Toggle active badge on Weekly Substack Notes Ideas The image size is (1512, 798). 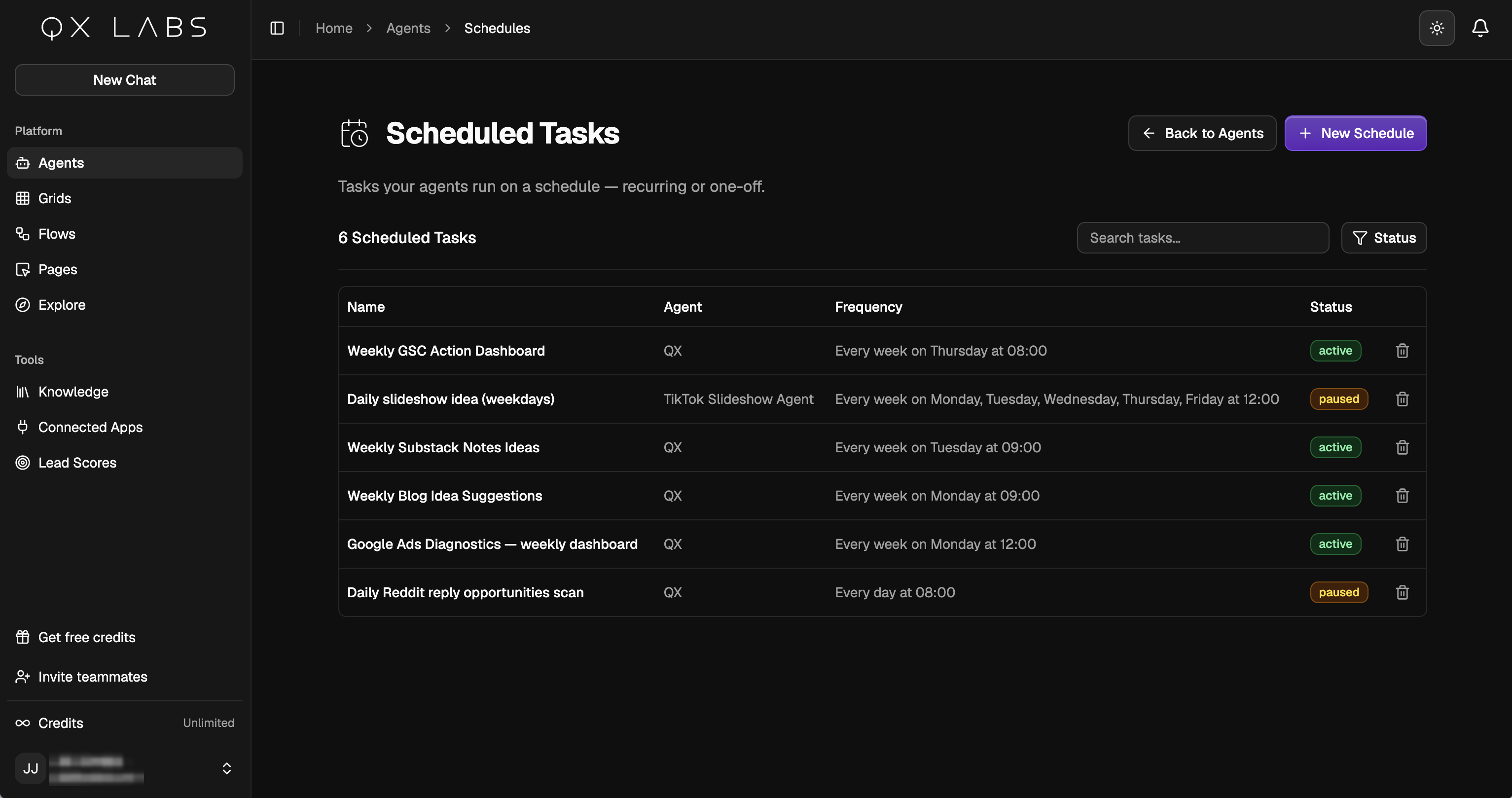click(1335, 447)
